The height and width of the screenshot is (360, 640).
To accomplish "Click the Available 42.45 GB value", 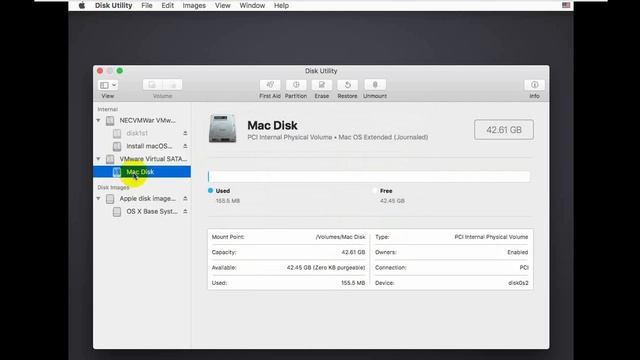I will click(x=326, y=268).
